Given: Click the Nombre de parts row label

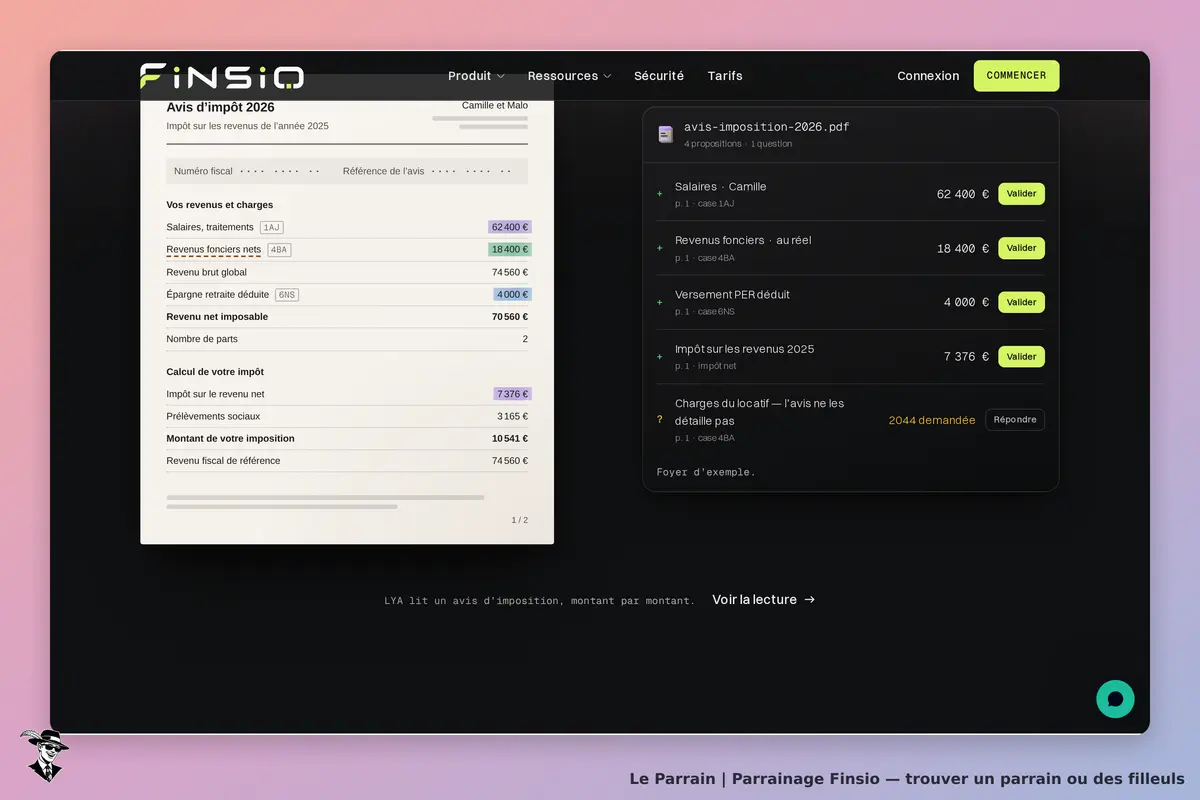Looking at the screenshot, I should [x=202, y=339].
